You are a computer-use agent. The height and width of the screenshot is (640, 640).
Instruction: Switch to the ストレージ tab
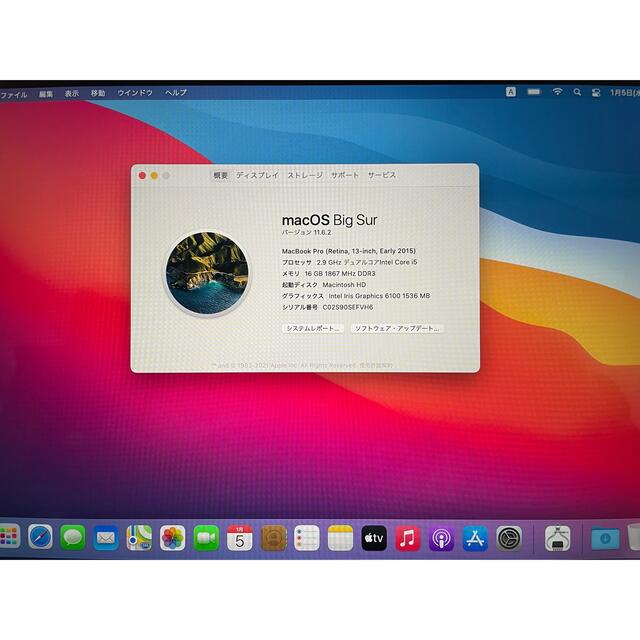[305, 176]
